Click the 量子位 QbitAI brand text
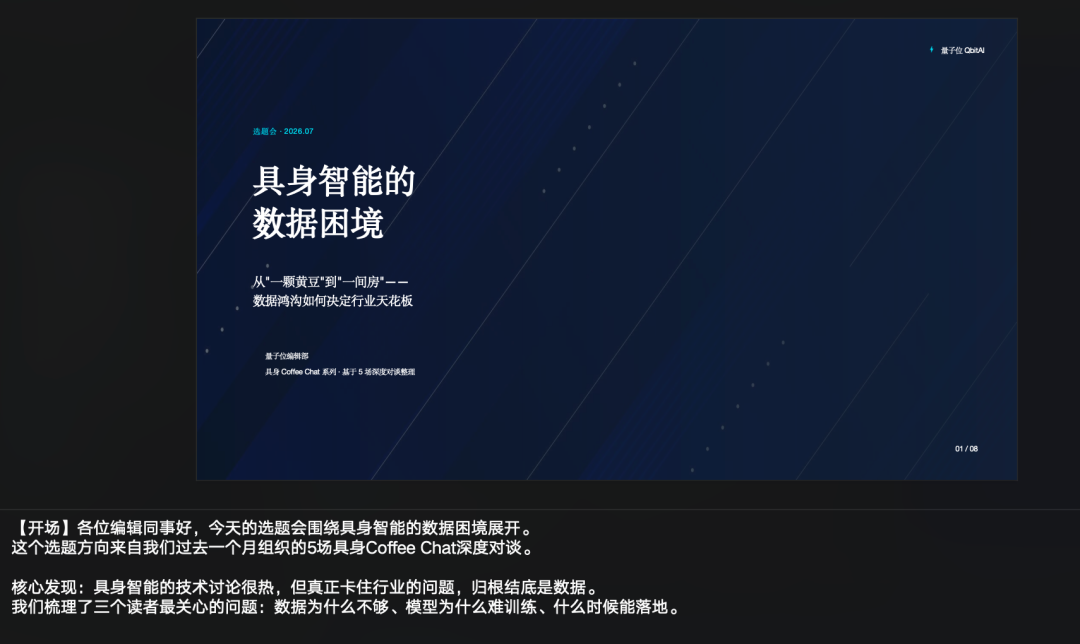Screen dimensions: 1080x644 (x=962, y=50)
